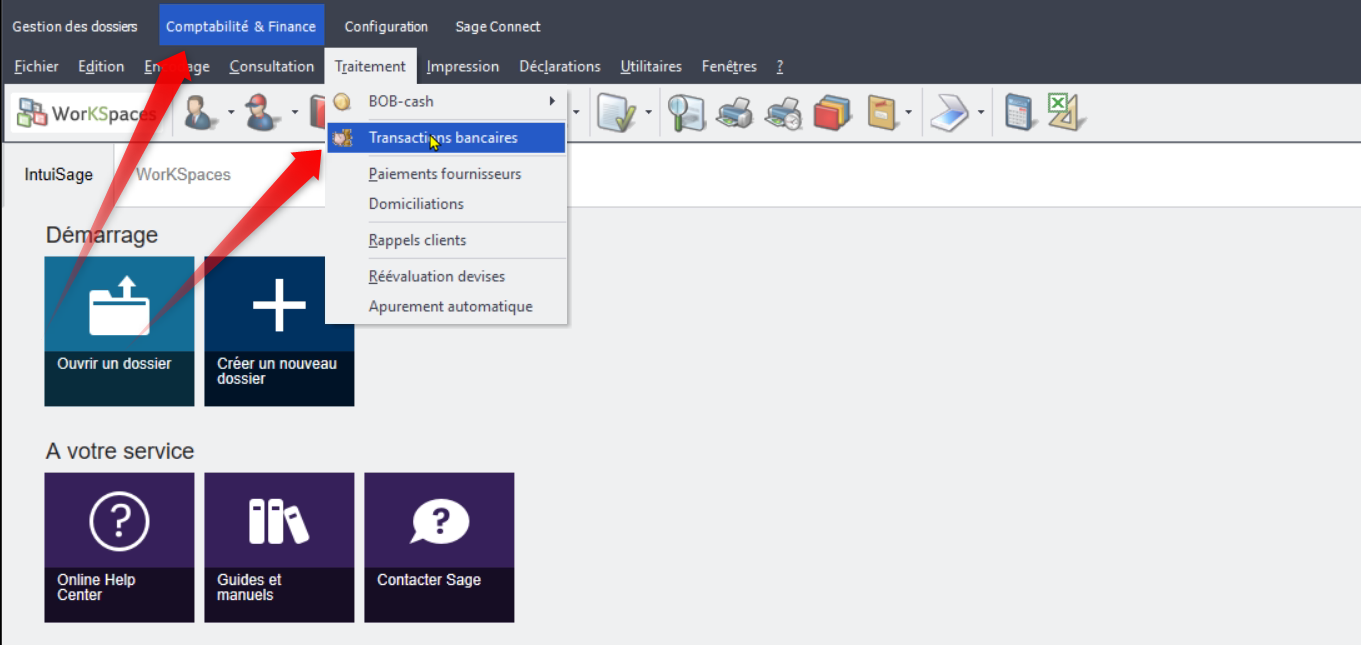Expand the BOB-cash submenu arrow
The width and height of the screenshot is (1361, 645).
point(552,101)
